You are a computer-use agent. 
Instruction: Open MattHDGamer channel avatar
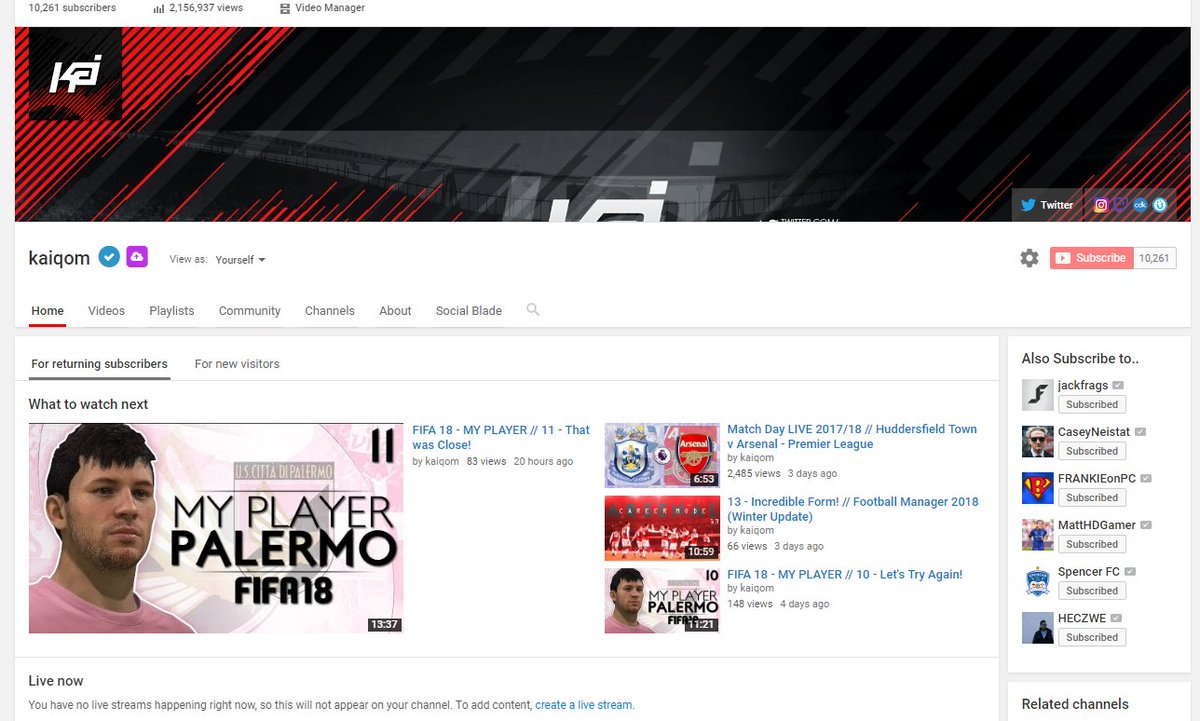coord(1038,534)
